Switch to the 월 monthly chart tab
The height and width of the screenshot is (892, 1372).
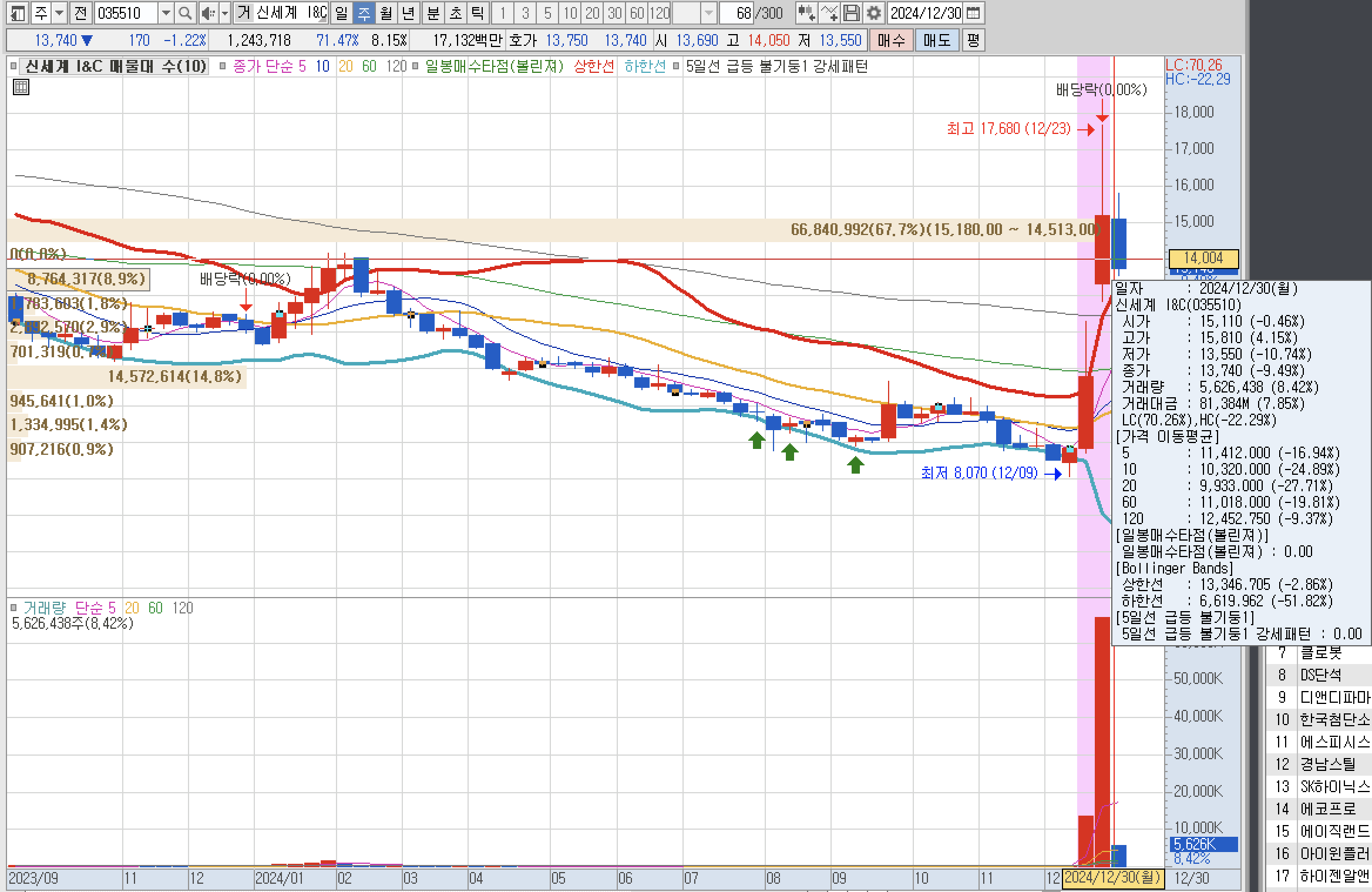tap(386, 13)
